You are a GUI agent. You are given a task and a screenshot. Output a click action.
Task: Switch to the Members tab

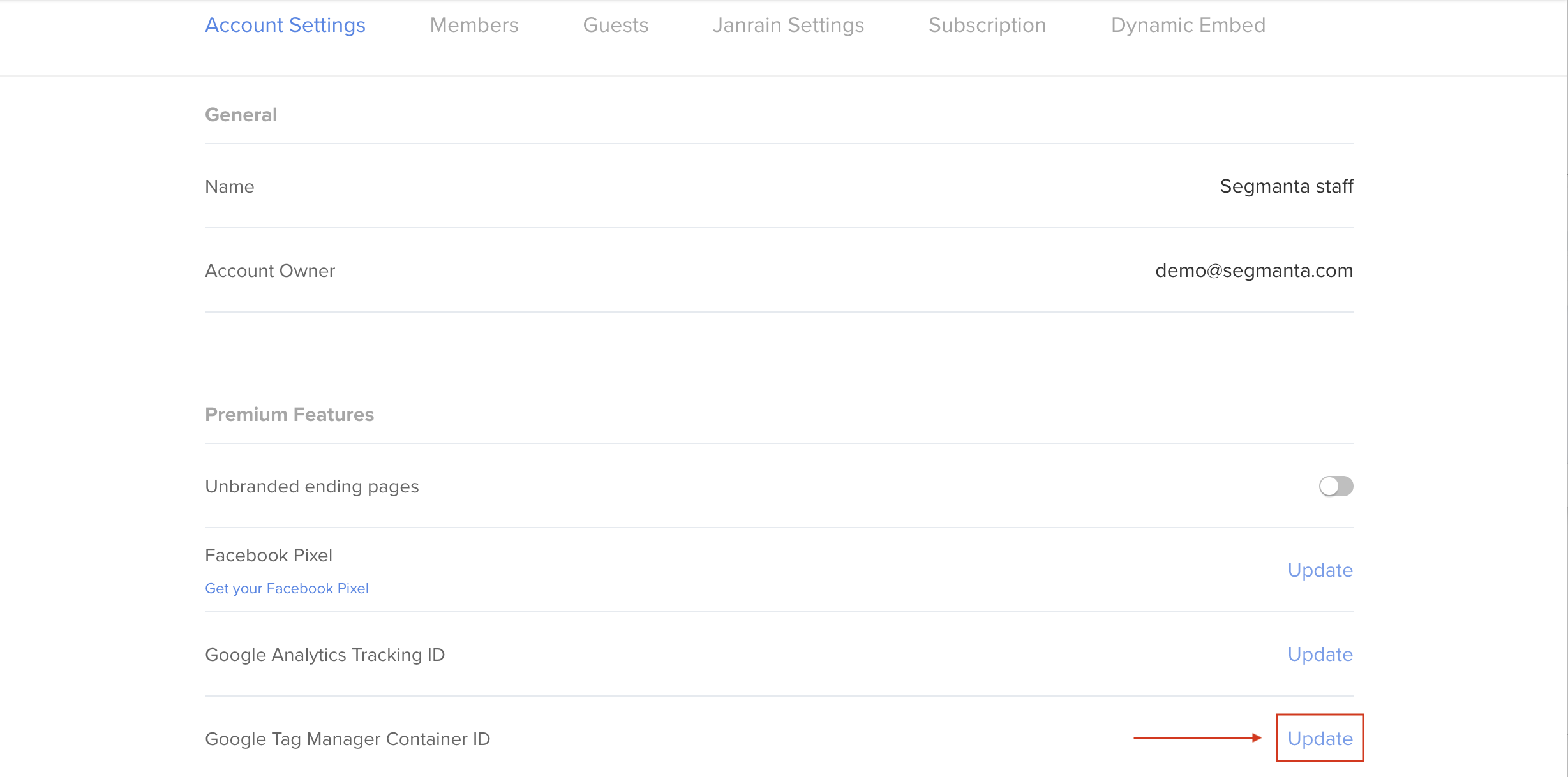[x=474, y=25]
